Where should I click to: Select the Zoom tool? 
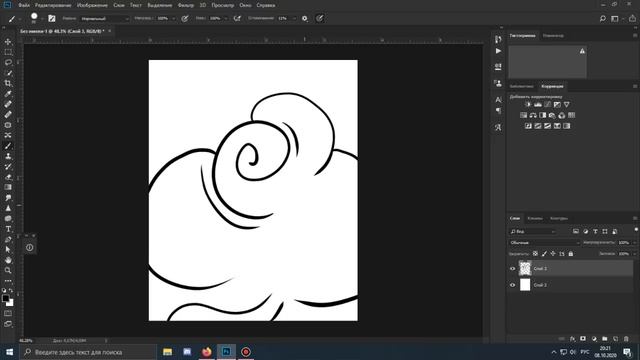pos(8,271)
